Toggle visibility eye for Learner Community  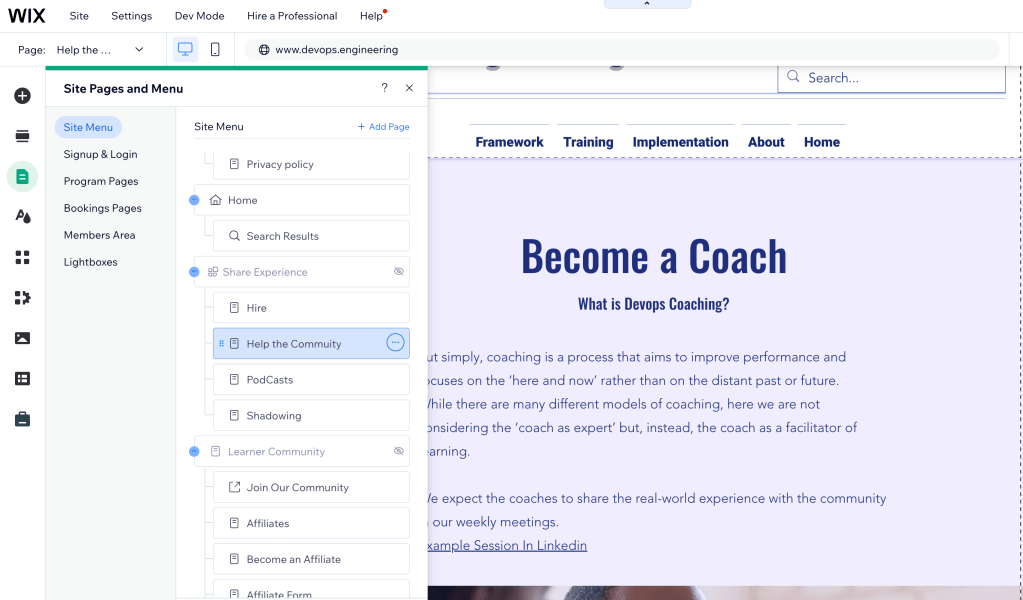pyautogui.click(x=399, y=451)
